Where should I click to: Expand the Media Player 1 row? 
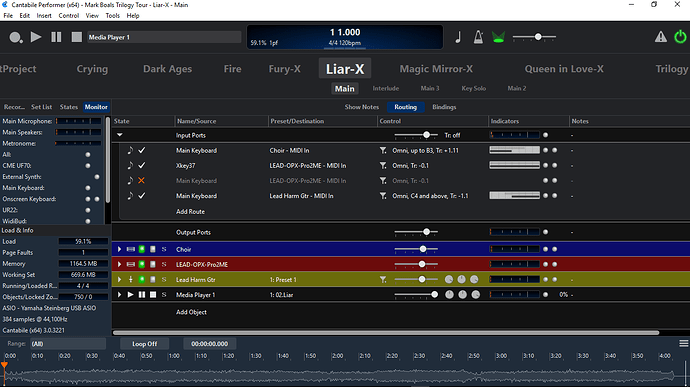tap(119, 295)
